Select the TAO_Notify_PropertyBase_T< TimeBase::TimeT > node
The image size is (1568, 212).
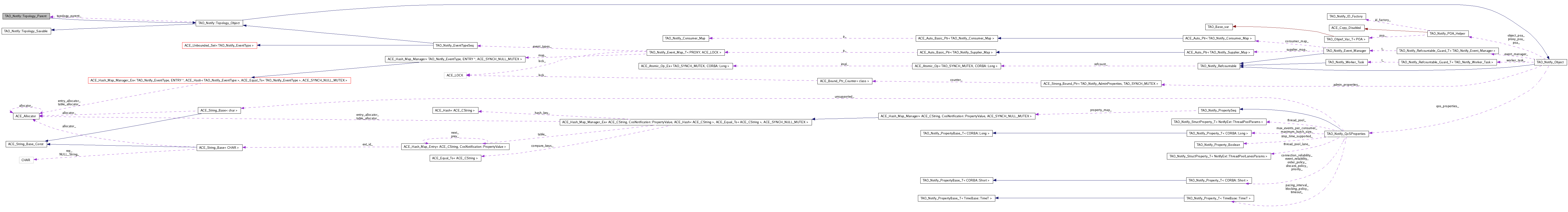(956, 198)
